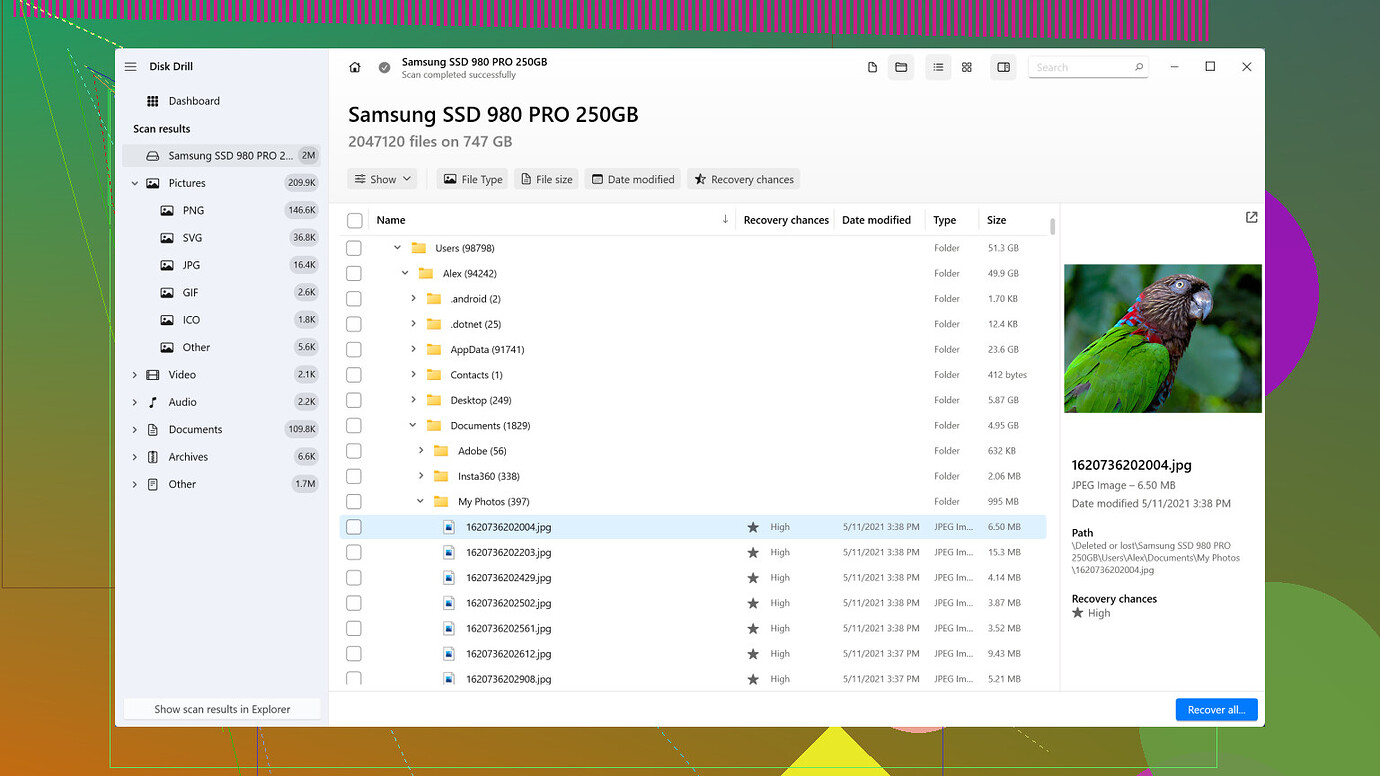The width and height of the screenshot is (1380, 776).
Task: Toggle the preview panel icon
Action: (x=1003, y=66)
